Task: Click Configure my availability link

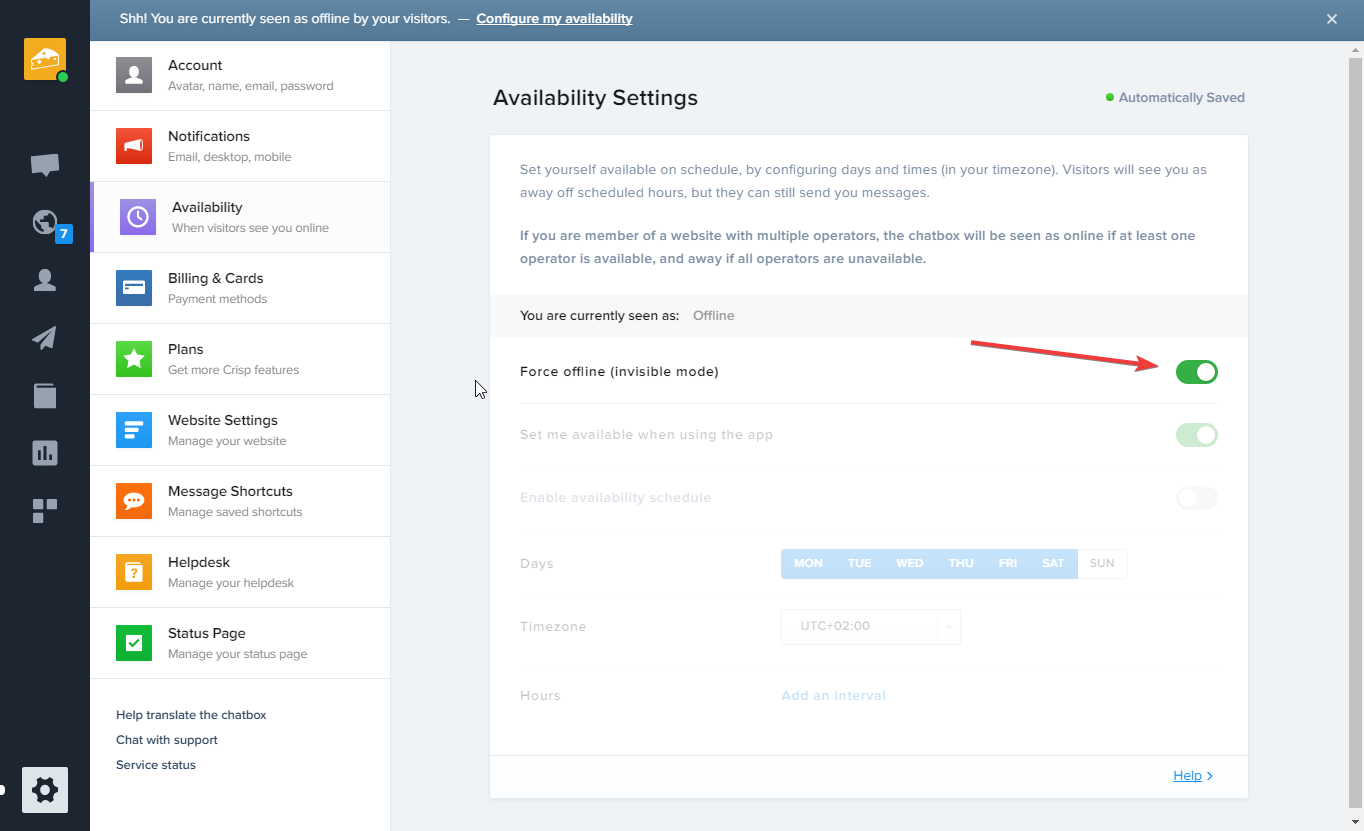Action: (554, 19)
